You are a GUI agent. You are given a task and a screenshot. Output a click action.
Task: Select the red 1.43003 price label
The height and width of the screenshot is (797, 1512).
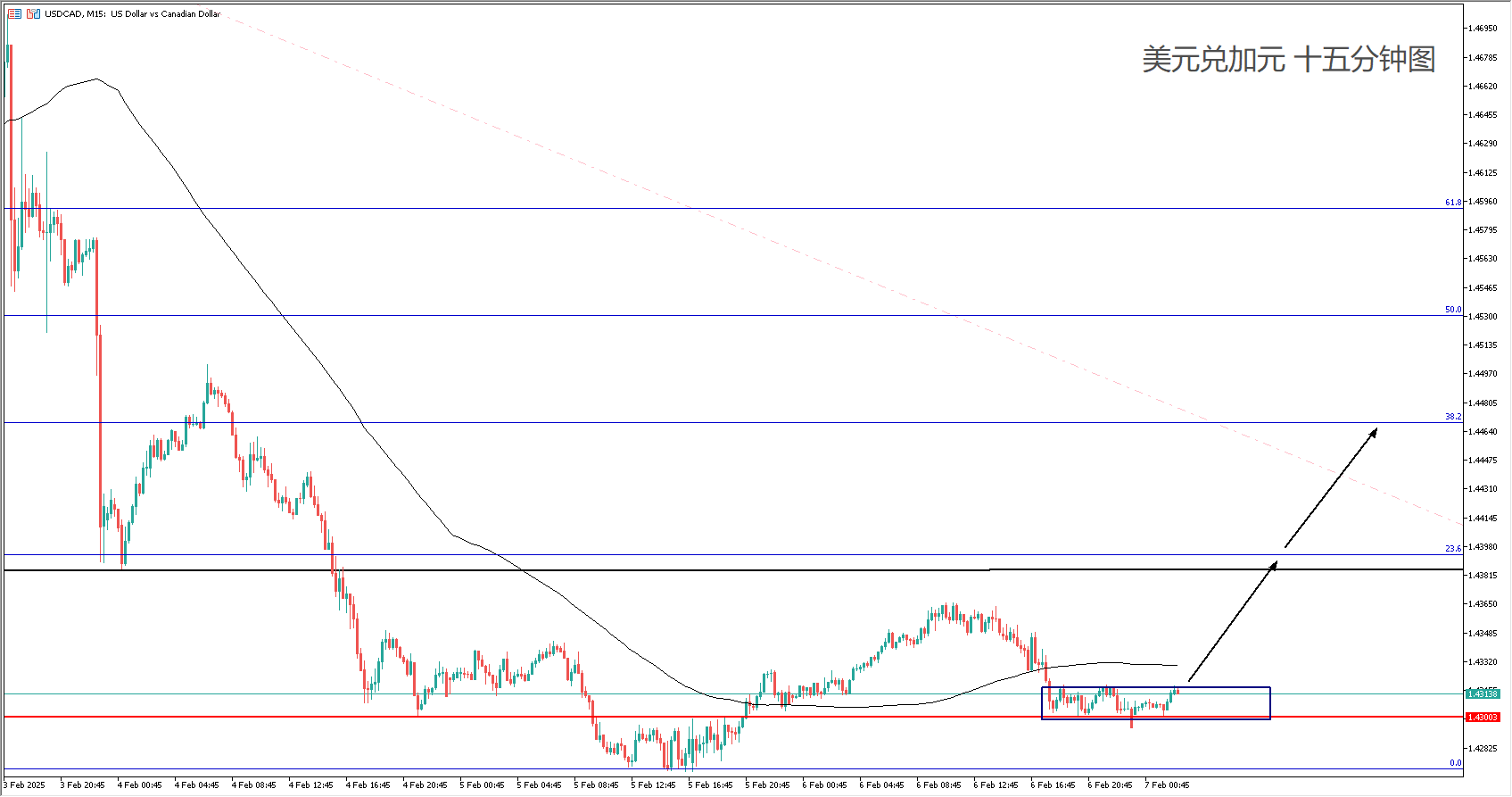coord(1483,718)
